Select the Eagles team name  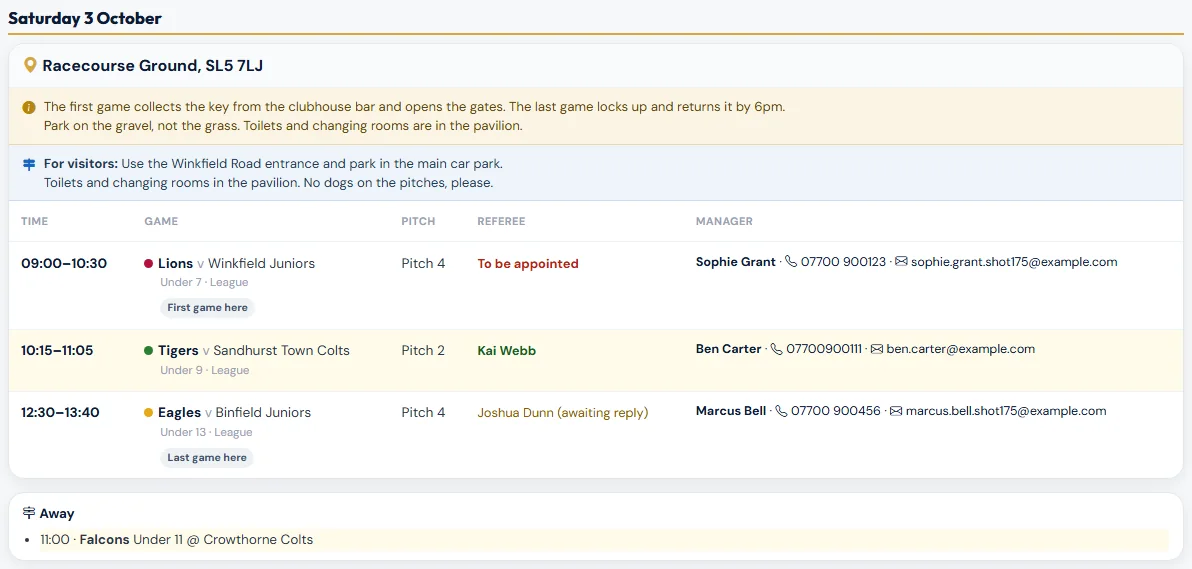179,413
